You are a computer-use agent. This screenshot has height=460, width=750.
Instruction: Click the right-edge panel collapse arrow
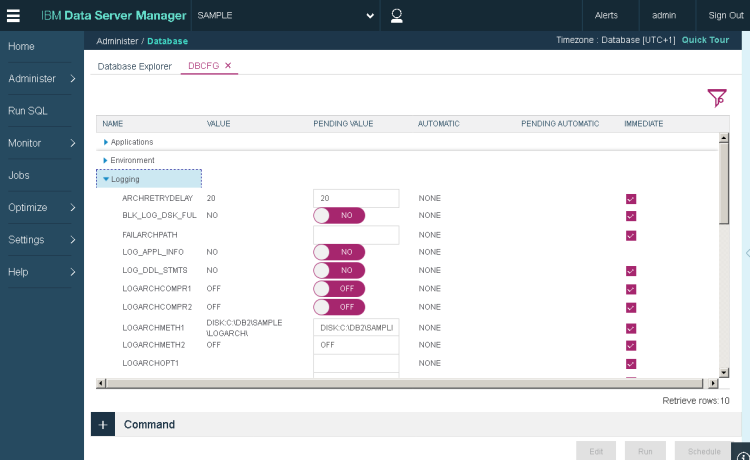746,253
